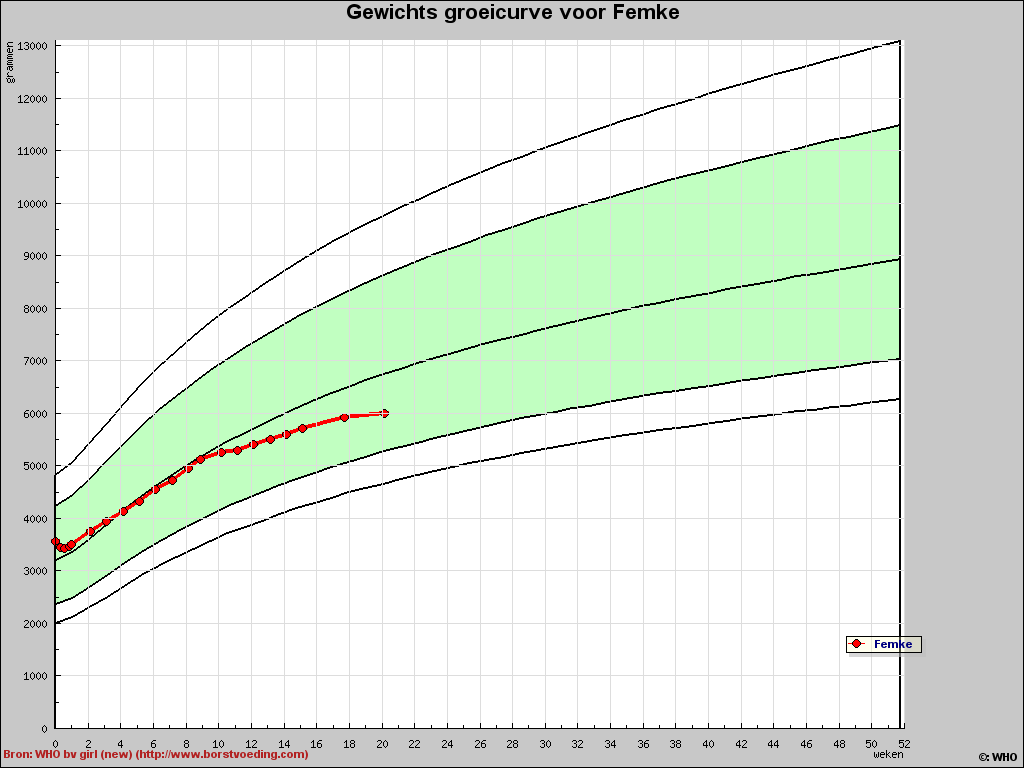
Task: Click the week 40 label on the x-axis
Action: coord(709,744)
